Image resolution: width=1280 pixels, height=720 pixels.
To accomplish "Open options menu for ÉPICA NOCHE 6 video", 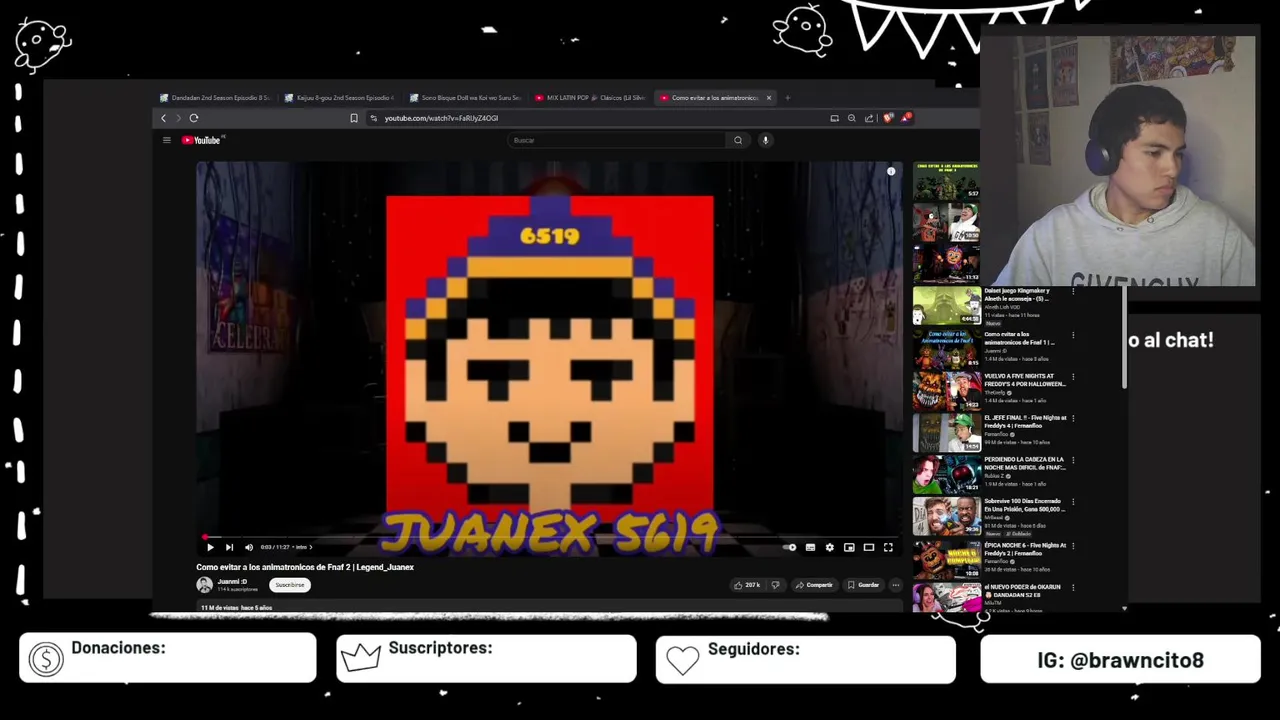I will (x=1073, y=545).
